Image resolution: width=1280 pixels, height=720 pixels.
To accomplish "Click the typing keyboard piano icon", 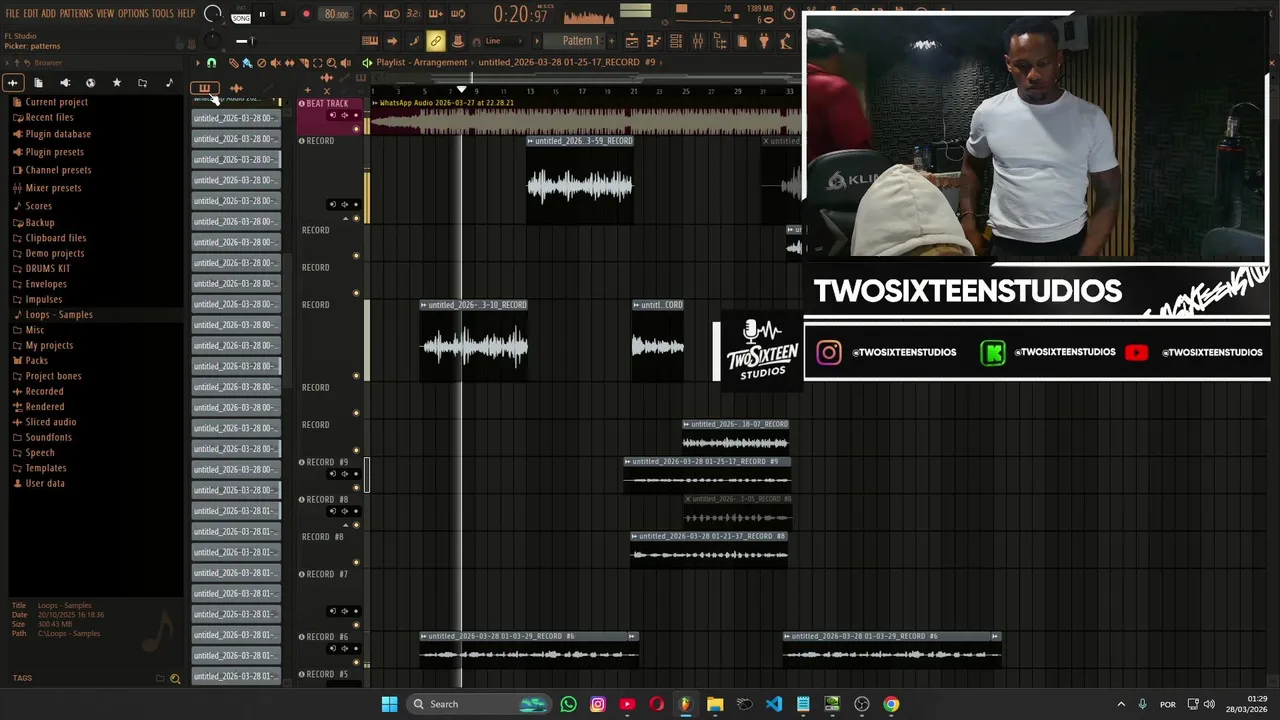I will pos(370,41).
